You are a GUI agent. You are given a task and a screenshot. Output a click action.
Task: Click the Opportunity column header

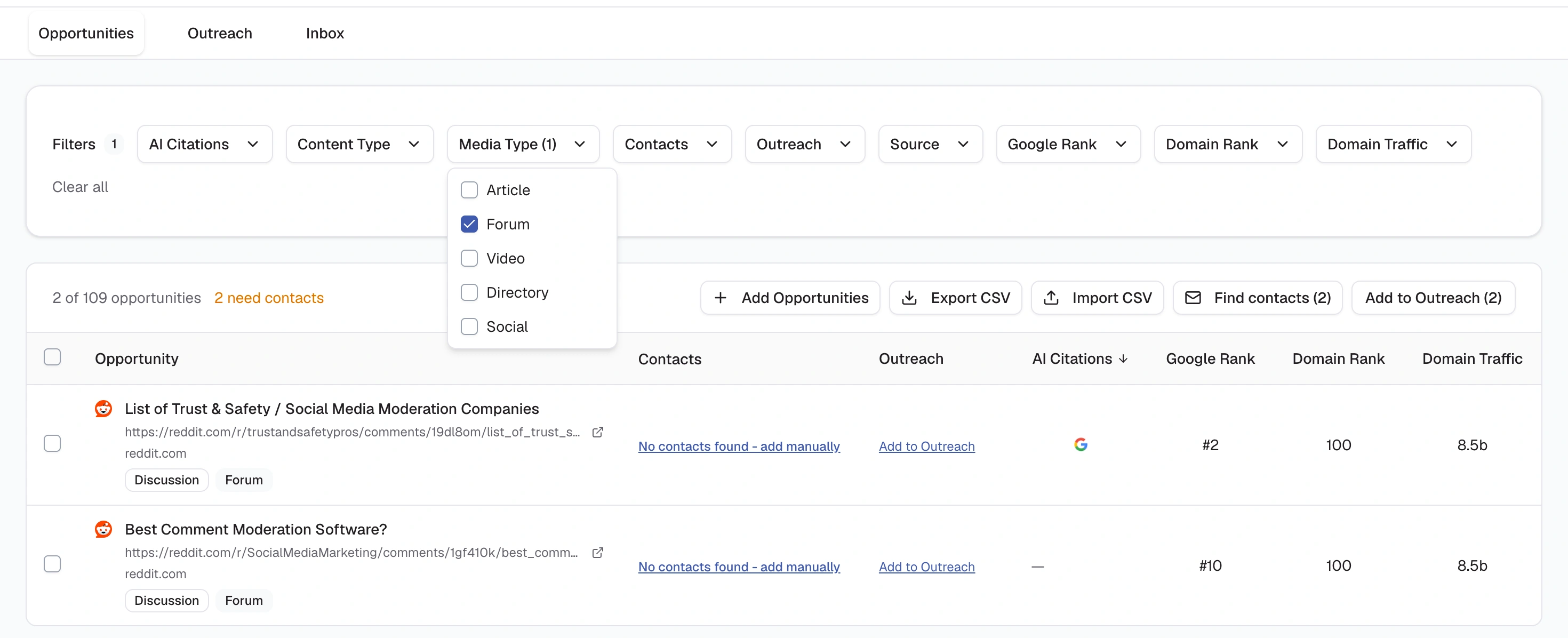137,358
